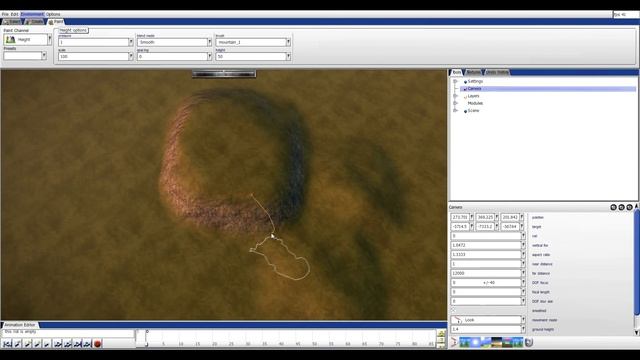Open the movement mode Look dropdown
Image resolution: width=640 pixels, height=360 pixels.
point(488,320)
